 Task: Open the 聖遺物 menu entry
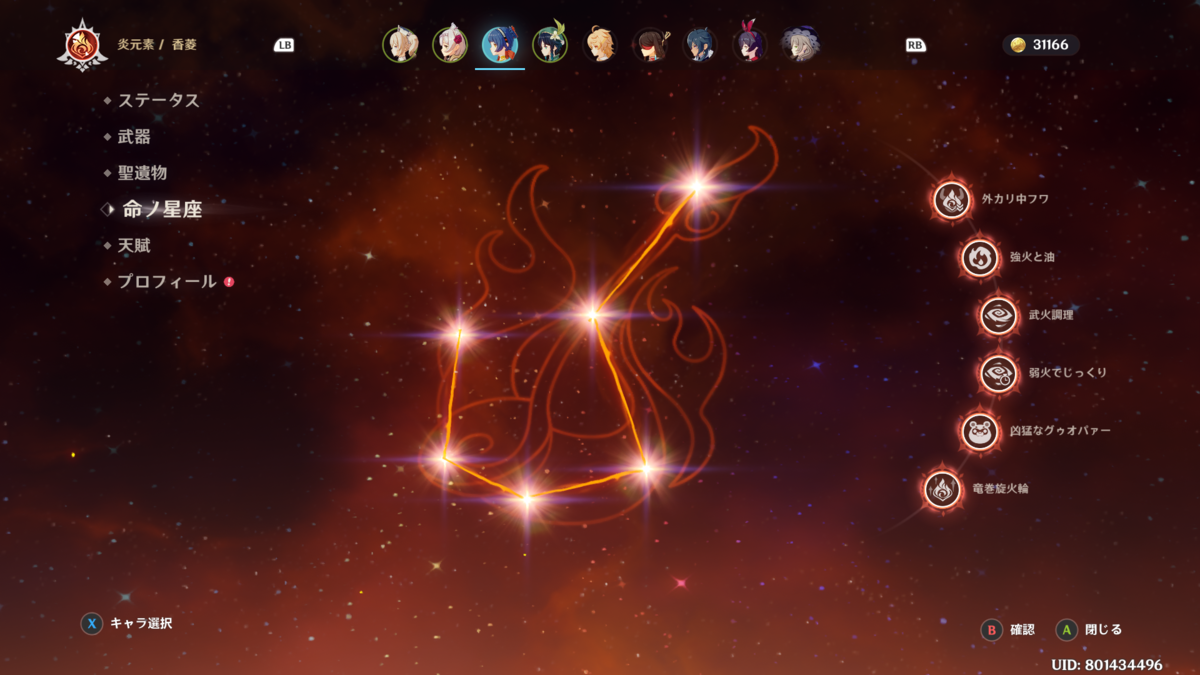tap(142, 173)
